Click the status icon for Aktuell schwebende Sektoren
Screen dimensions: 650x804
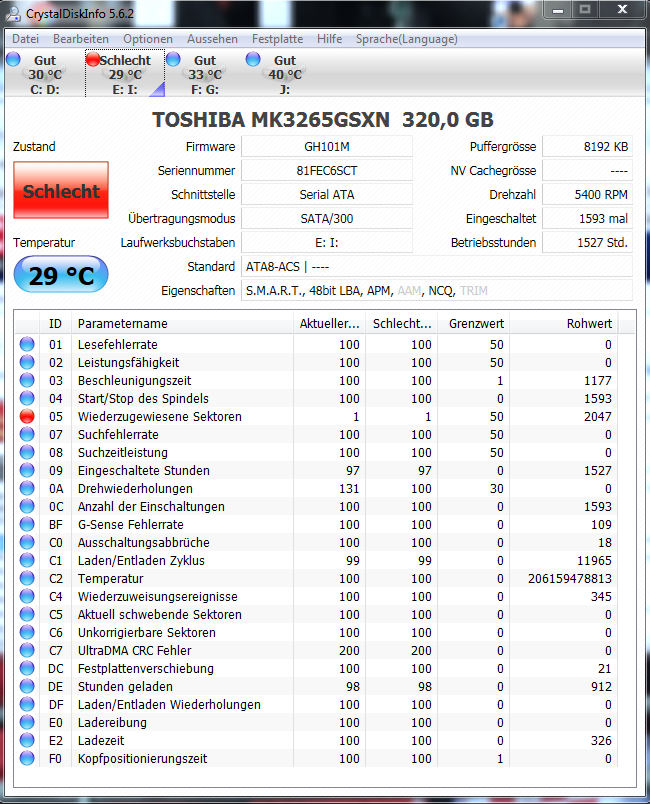[27, 614]
